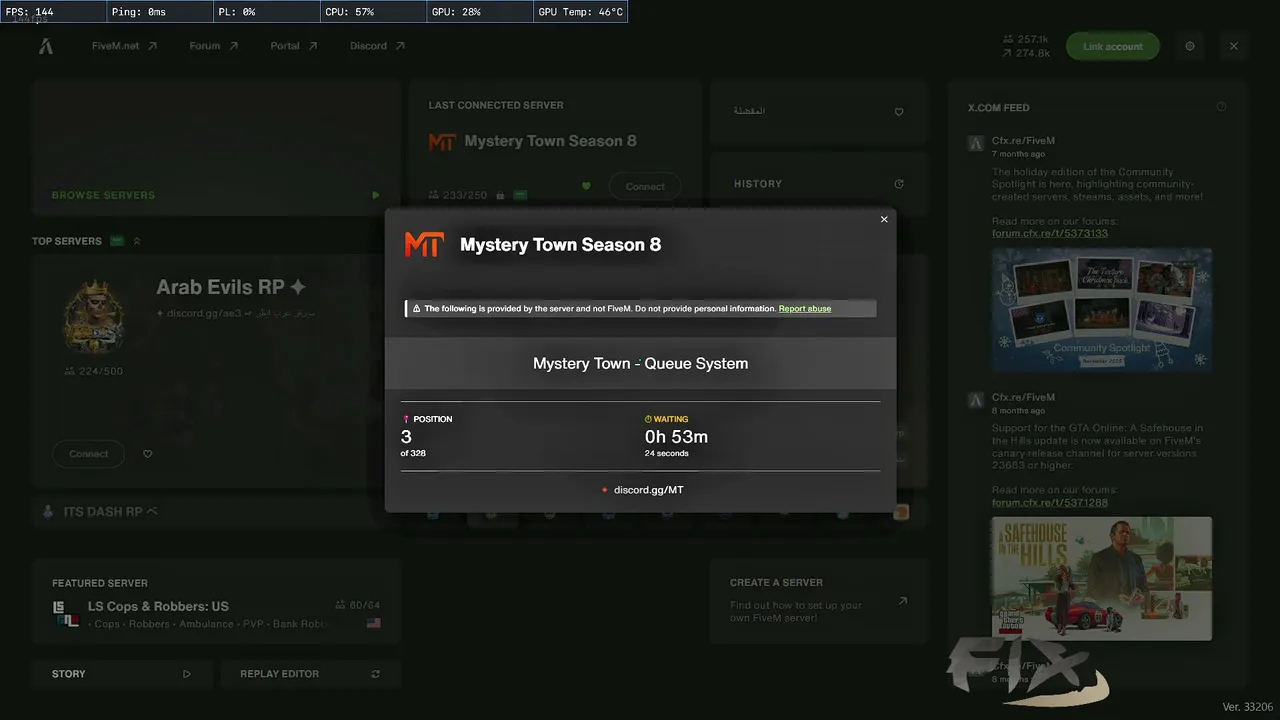Screen dimensions: 1280x720
Task: Open the History section
Action: [x=820, y=184]
